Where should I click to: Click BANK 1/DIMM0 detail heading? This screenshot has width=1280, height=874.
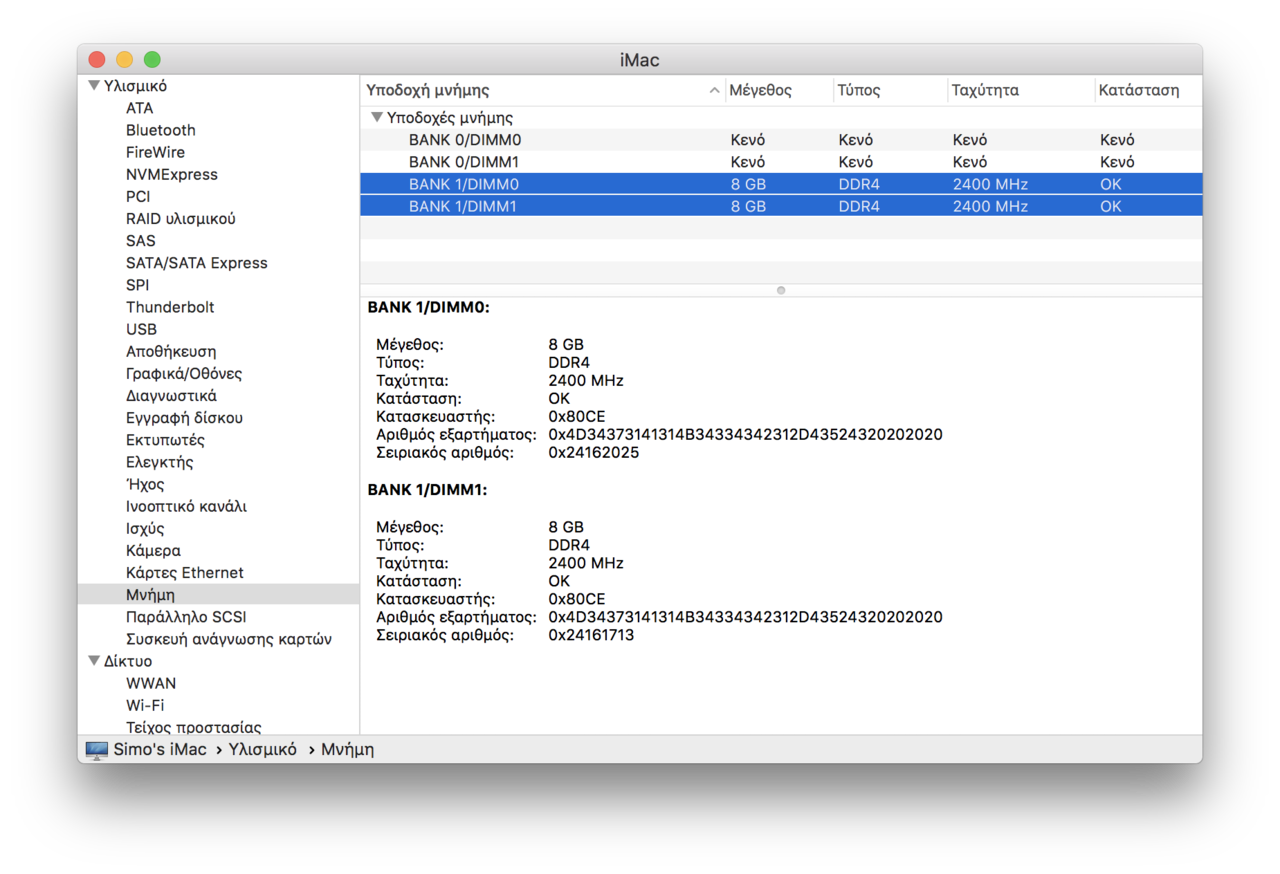point(429,308)
